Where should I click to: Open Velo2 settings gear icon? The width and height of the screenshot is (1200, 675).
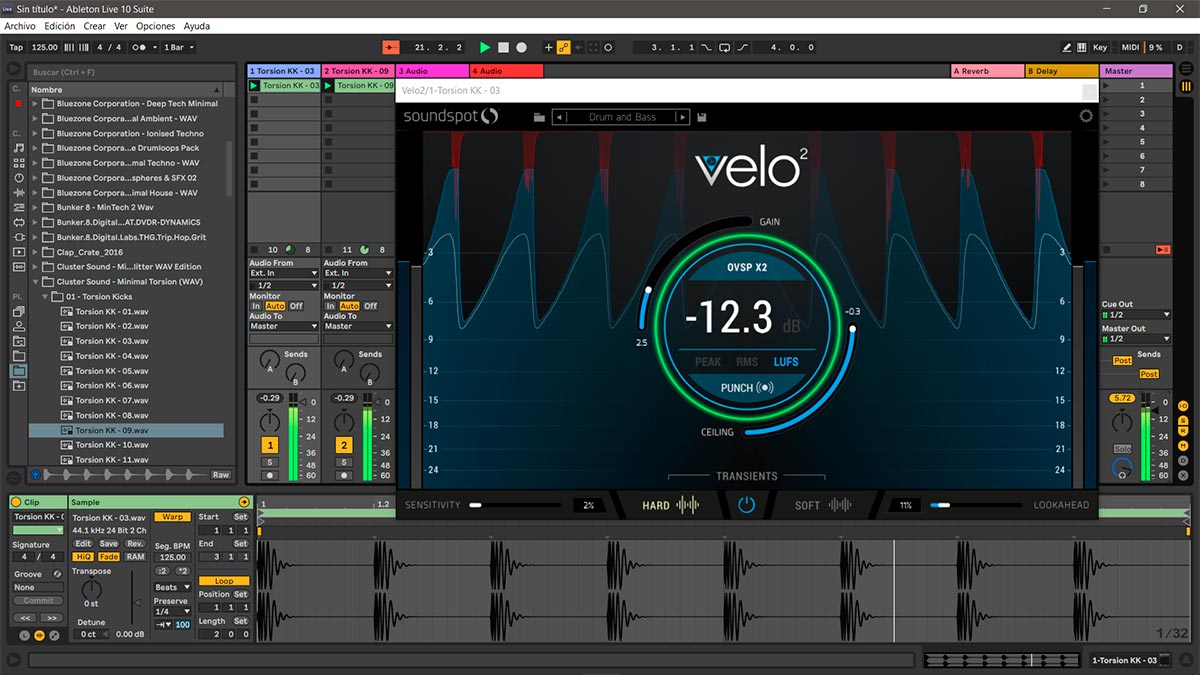pos(1086,116)
